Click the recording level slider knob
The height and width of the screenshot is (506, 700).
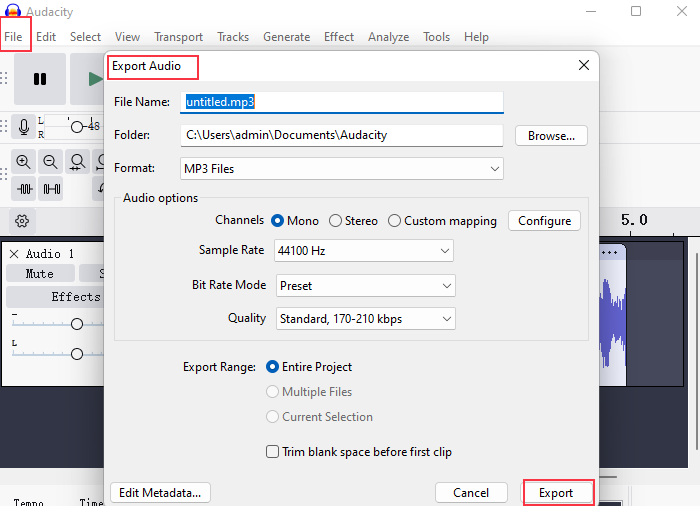[x=77, y=127]
